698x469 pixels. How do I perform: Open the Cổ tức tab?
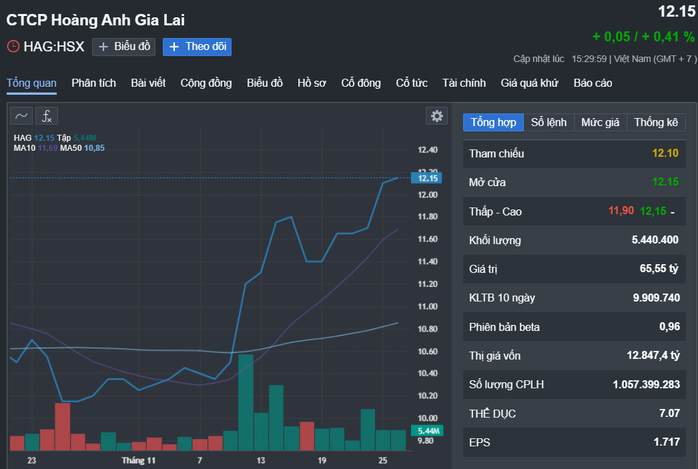[x=412, y=83]
